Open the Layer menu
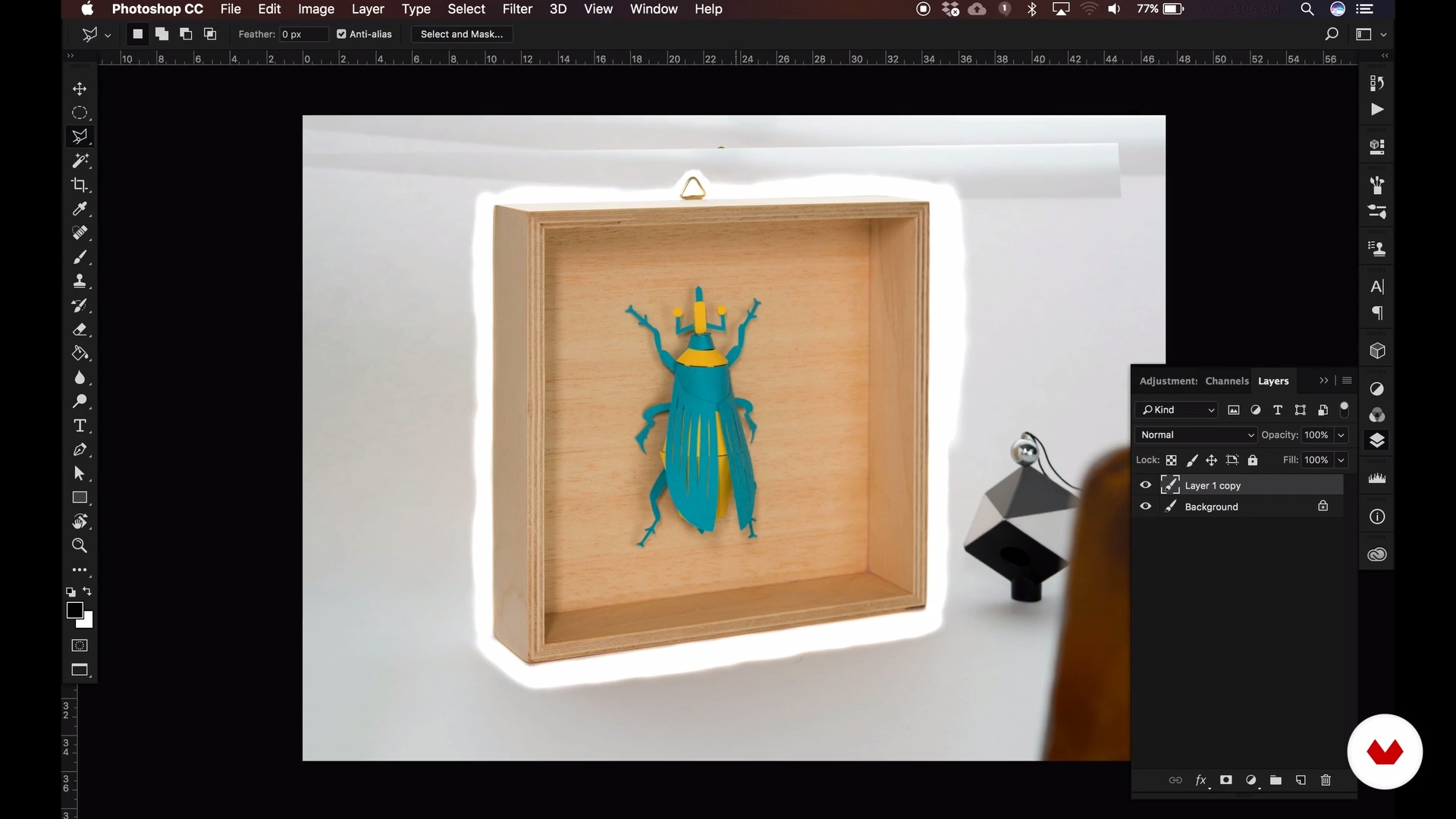 [368, 9]
